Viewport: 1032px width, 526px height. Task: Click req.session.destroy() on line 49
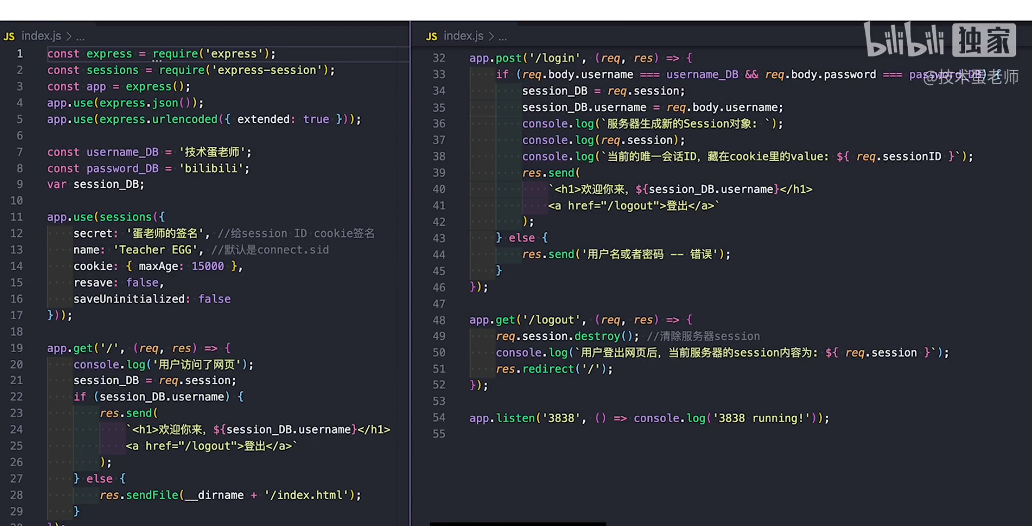[567, 336]
